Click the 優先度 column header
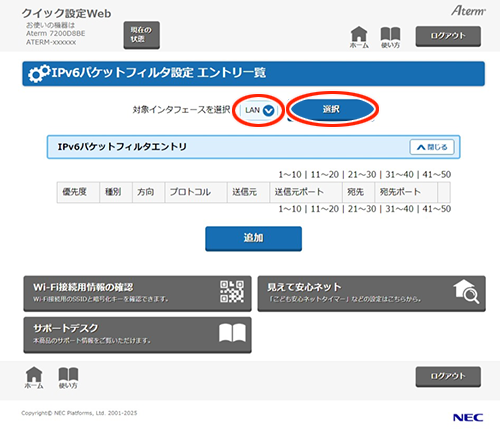 click(x=78, y=192)
